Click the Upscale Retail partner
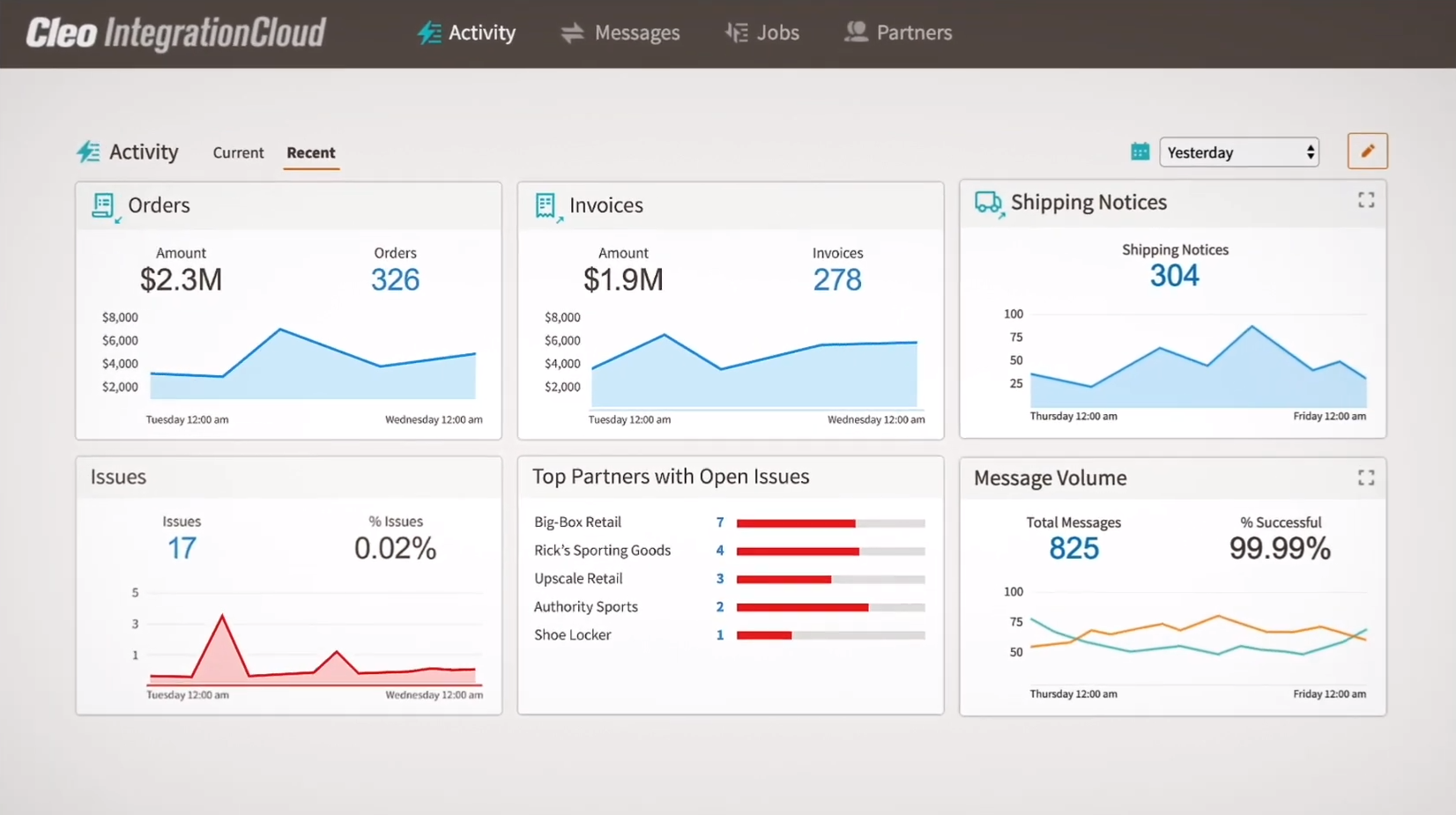The height and width of the screenshot is (815, 1456). pyautogui.click(x=578, y=578)
